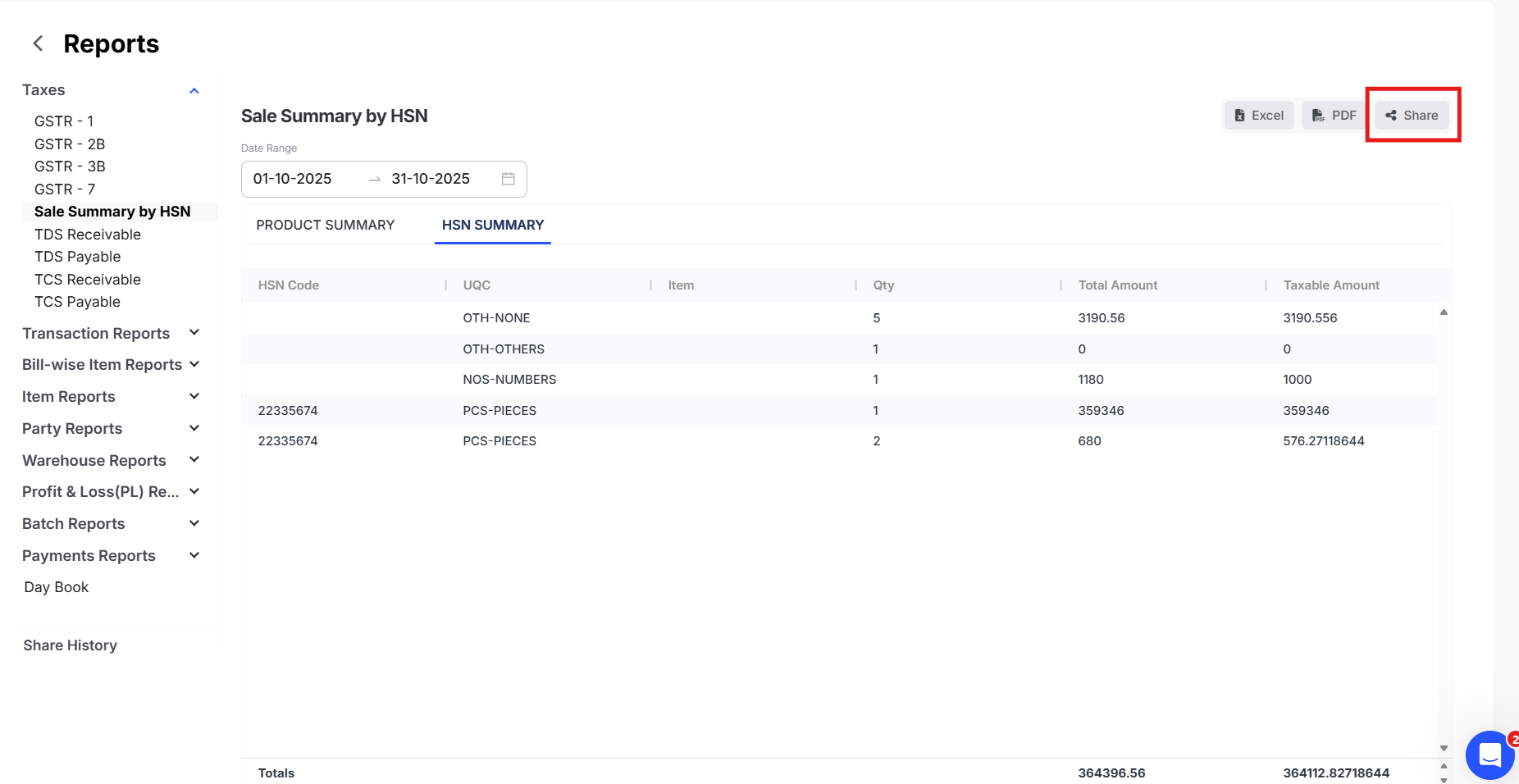Click taxable amount 576.27118644

click(x=1324, y=441)
